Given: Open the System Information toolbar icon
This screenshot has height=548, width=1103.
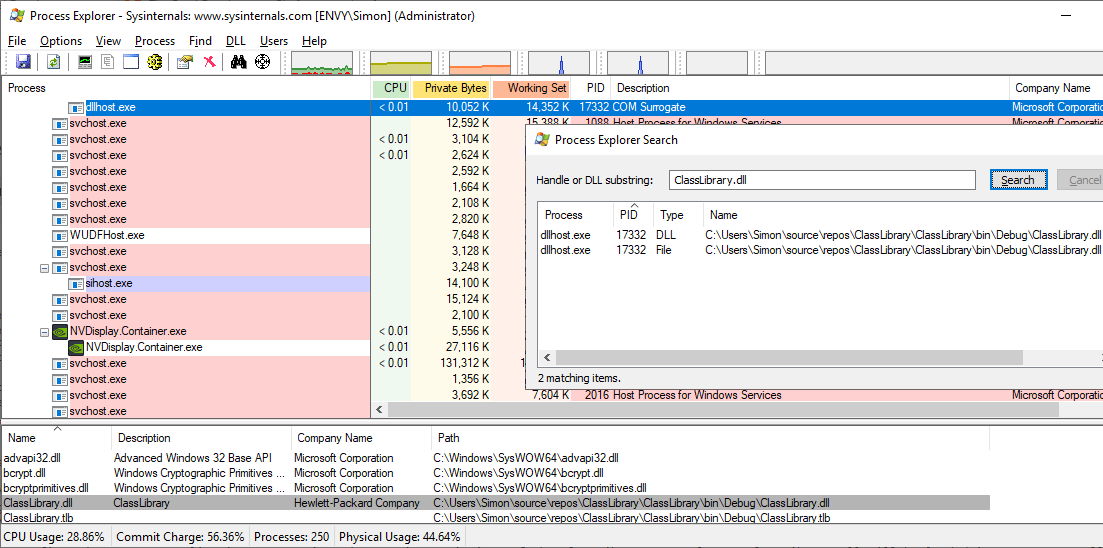Looking at the screenshot, I should click(84, 62).
